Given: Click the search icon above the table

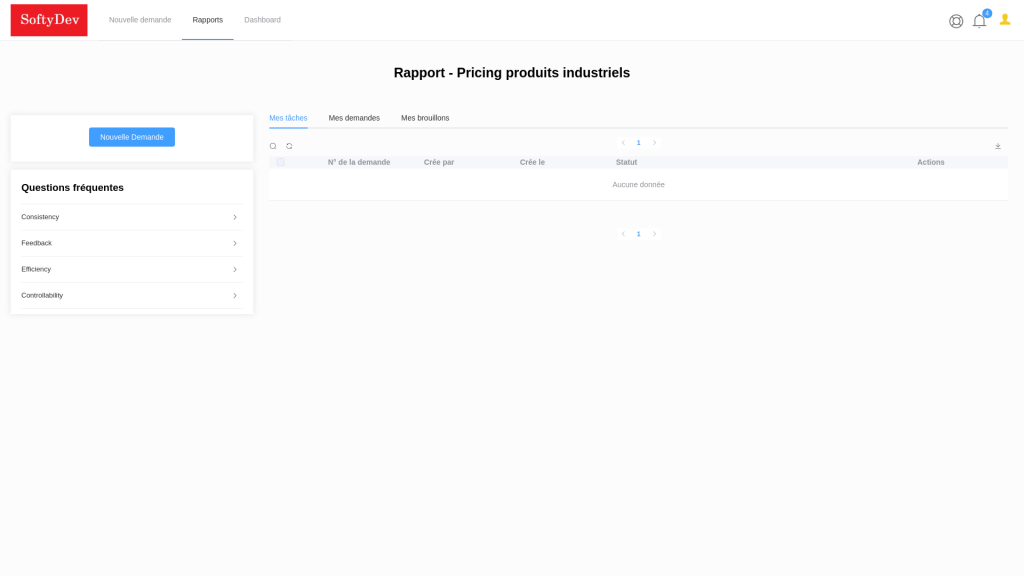Looking at the screenshot, I should (273, 146).
